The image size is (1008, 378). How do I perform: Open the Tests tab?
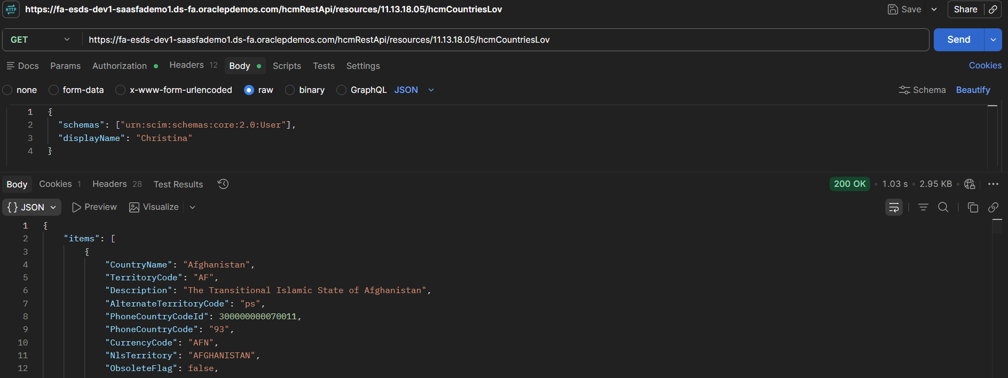coord(323,66)
